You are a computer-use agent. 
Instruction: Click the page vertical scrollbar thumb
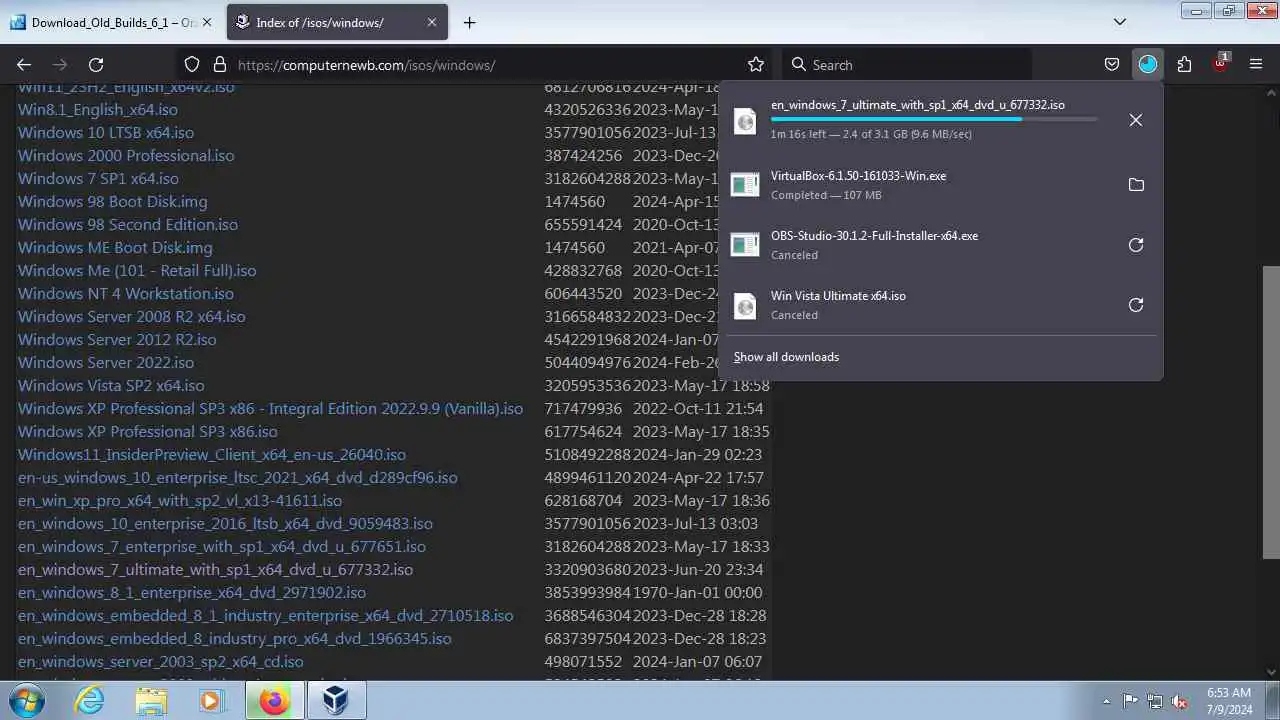click(x=1271, y=412)
